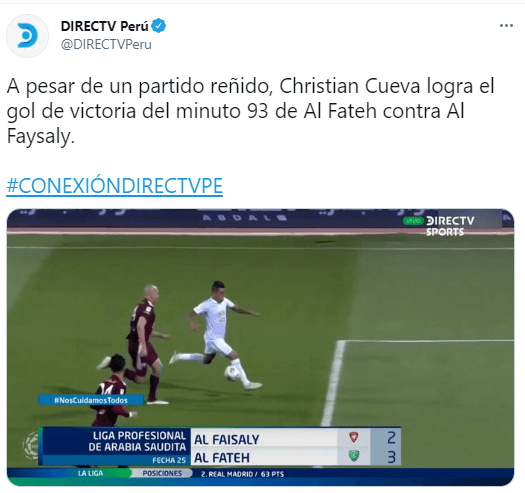The height and width of the screenshot is (493, 525).
Task: Select the POSICIONES ticker tab
Action: [162, 473]
